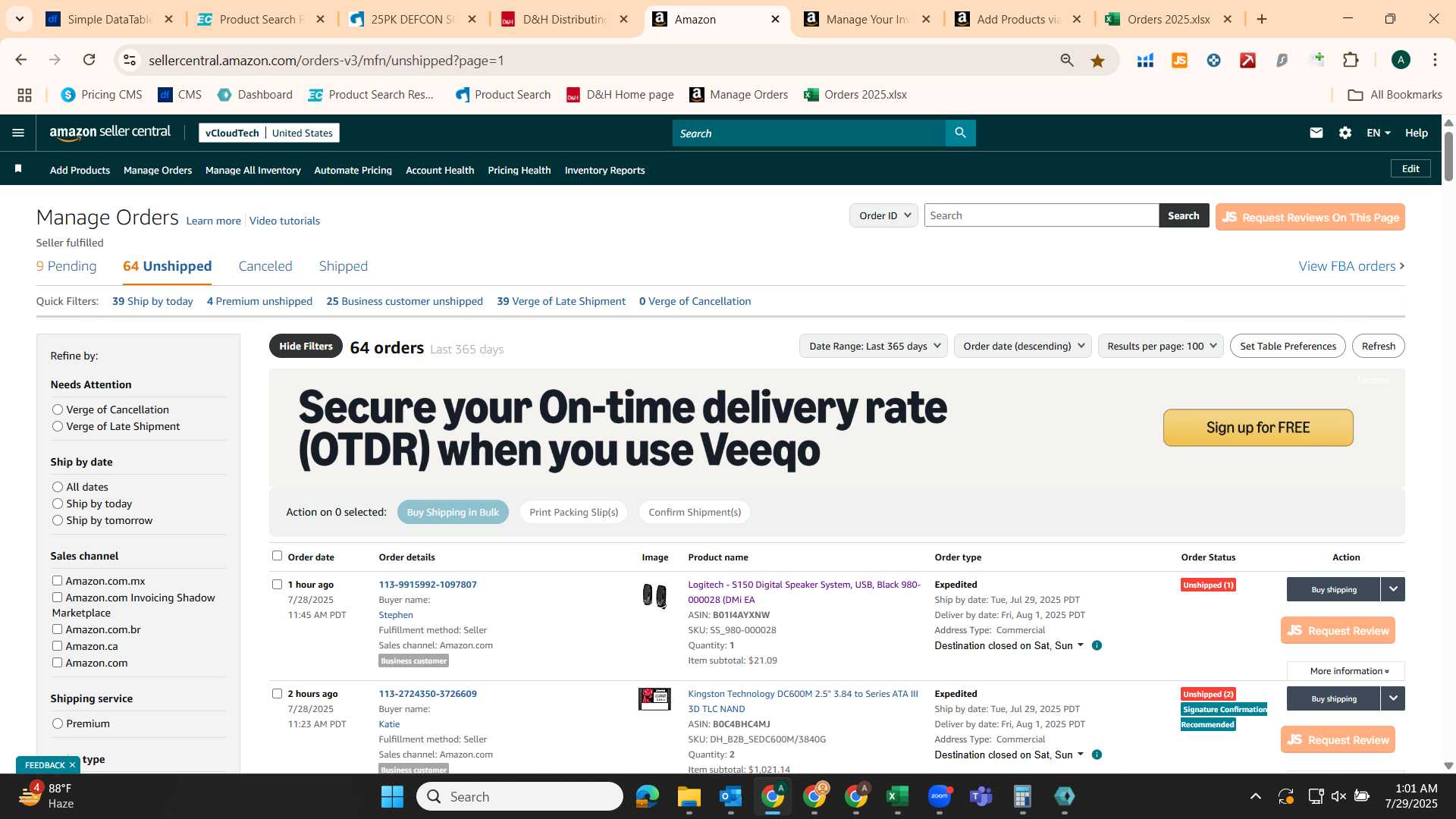Open Excel from the taskbar

[x=897, y=796]
